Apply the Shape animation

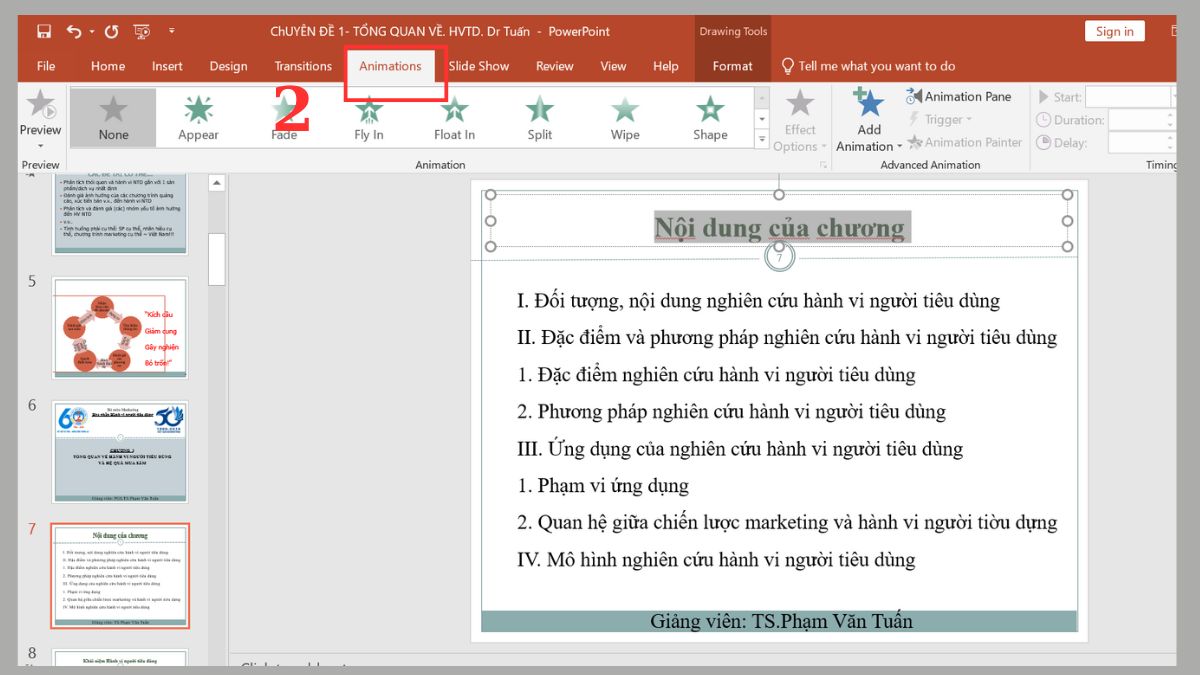pos(709,115)
